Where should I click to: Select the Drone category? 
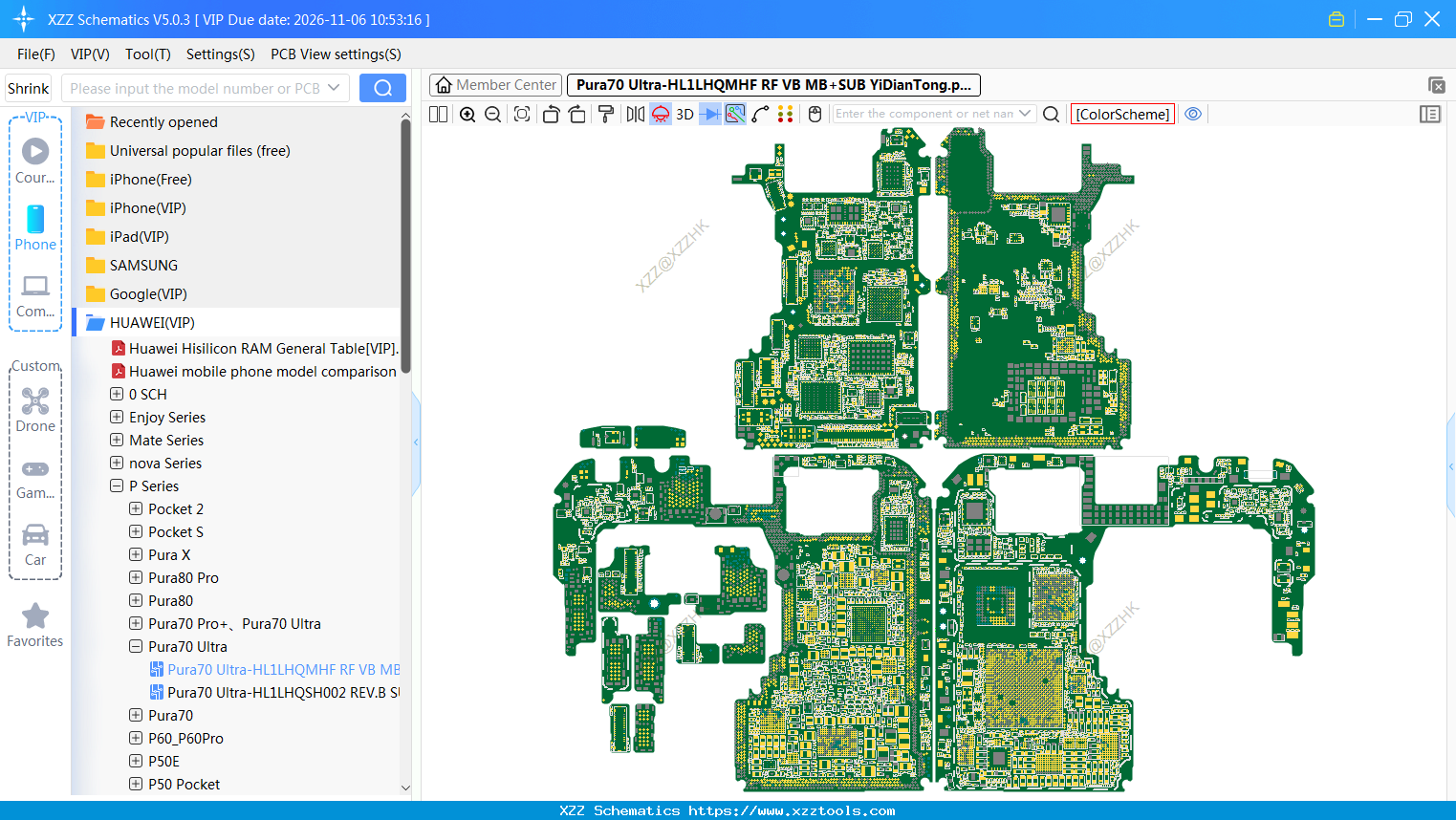pyautogui.click(x=35, y=410)
